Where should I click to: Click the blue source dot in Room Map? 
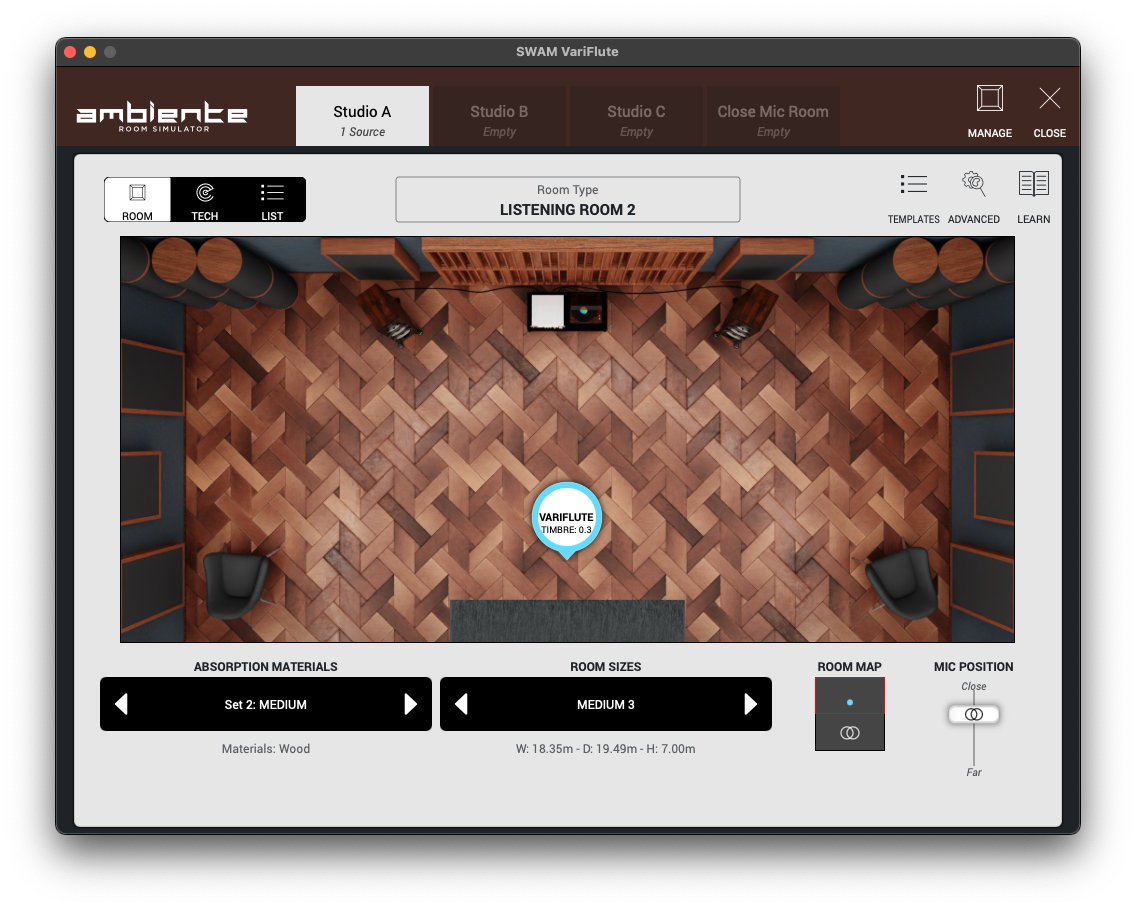click(x=850, y=702)
